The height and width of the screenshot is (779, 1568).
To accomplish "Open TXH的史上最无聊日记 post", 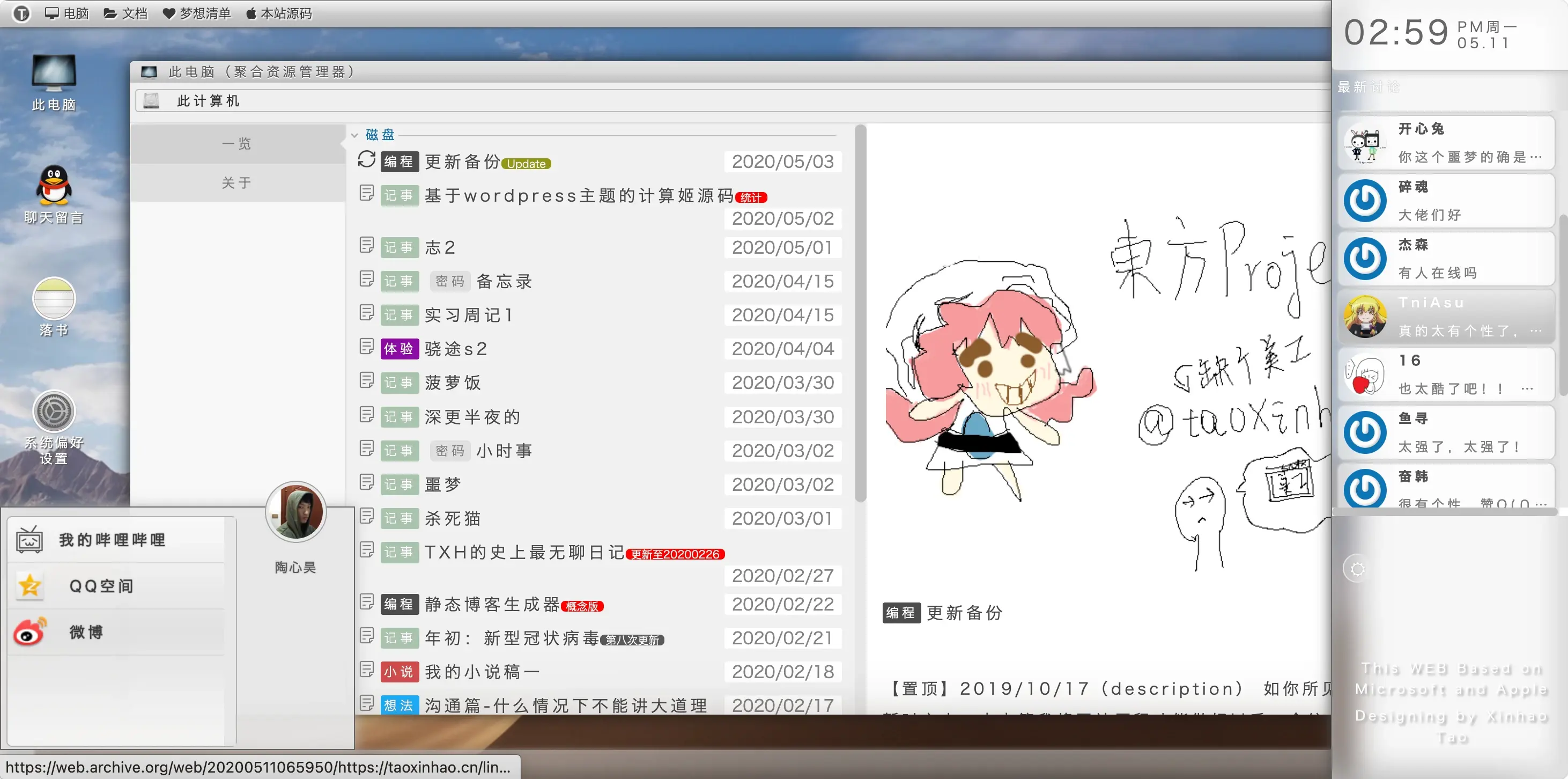I will tap(524, 553).
